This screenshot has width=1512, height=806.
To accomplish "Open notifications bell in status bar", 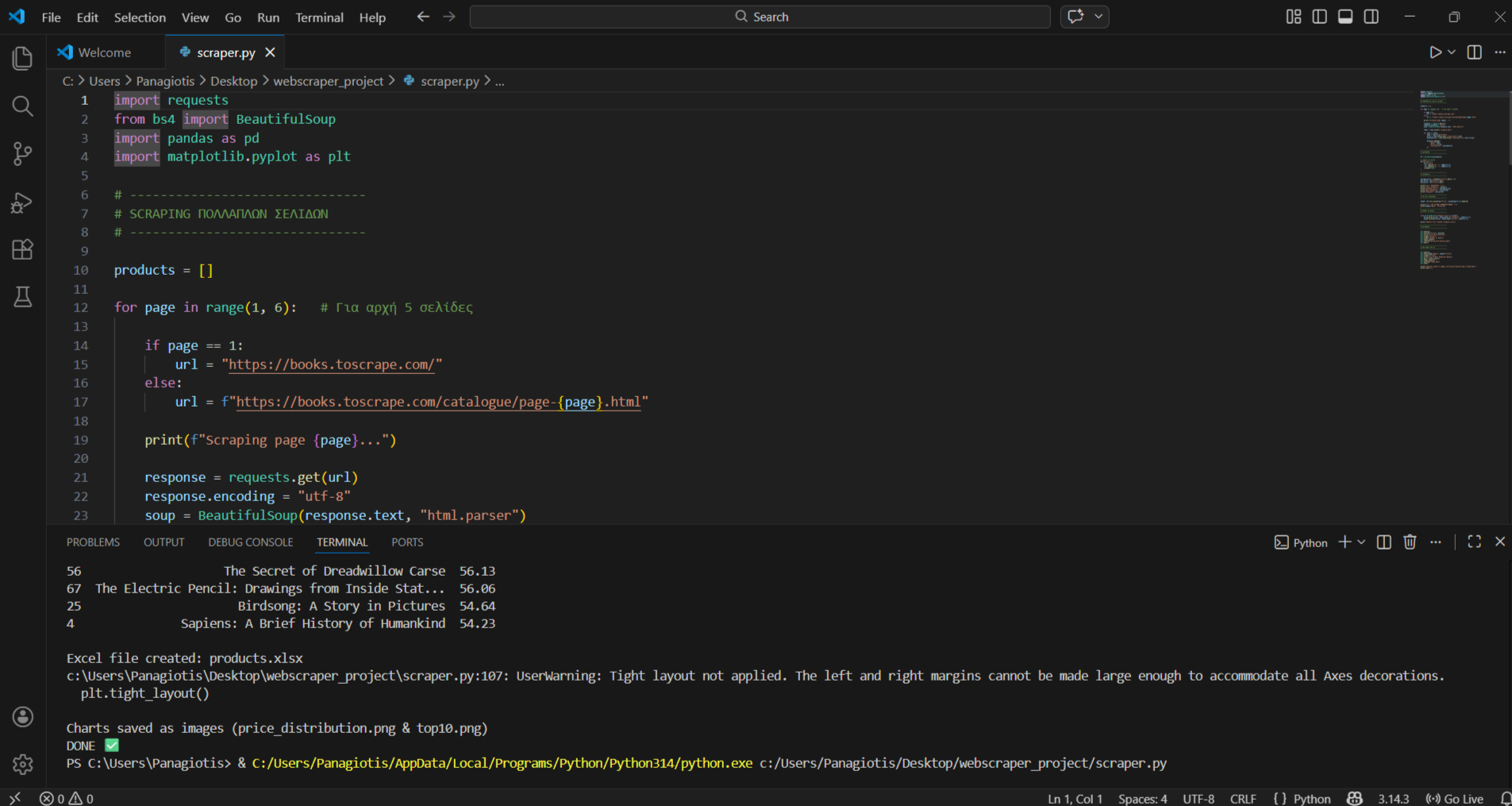I will pos(1505,798).
